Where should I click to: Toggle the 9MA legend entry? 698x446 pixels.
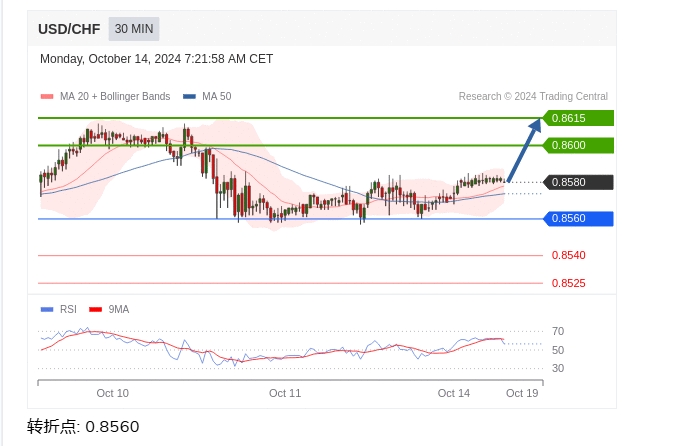(109, 309)
